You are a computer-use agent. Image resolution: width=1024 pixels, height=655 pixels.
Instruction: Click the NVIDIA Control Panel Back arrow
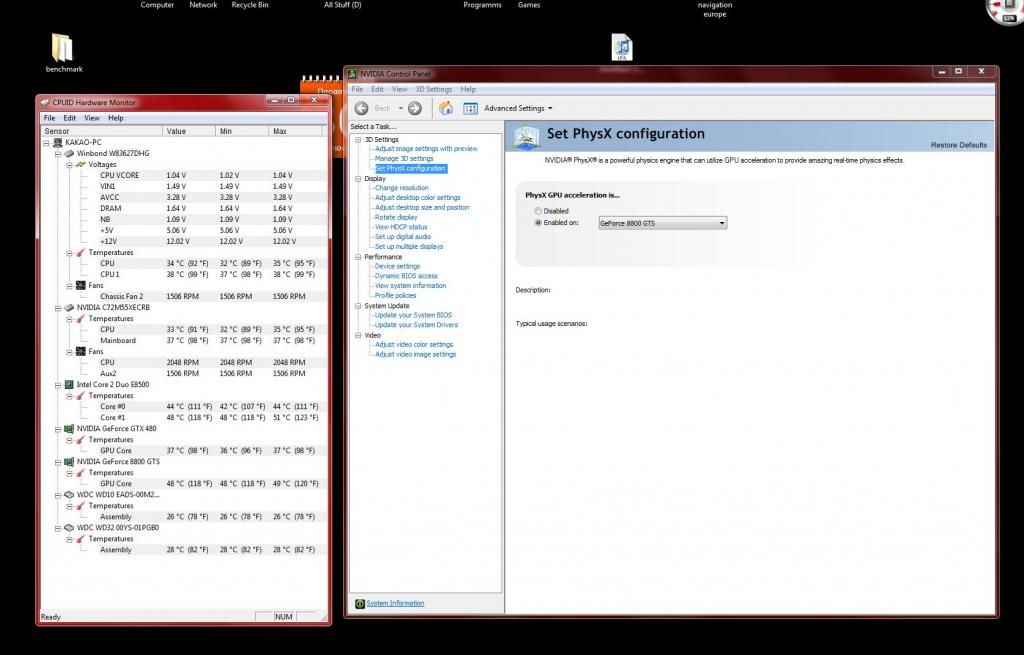361,108
